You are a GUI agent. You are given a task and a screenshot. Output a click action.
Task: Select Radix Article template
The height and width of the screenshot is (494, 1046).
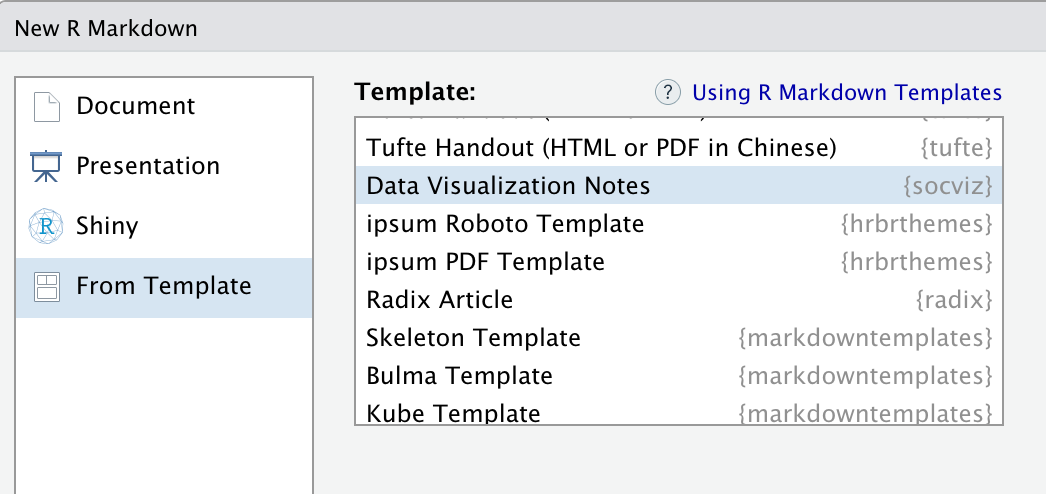[678, 299]
